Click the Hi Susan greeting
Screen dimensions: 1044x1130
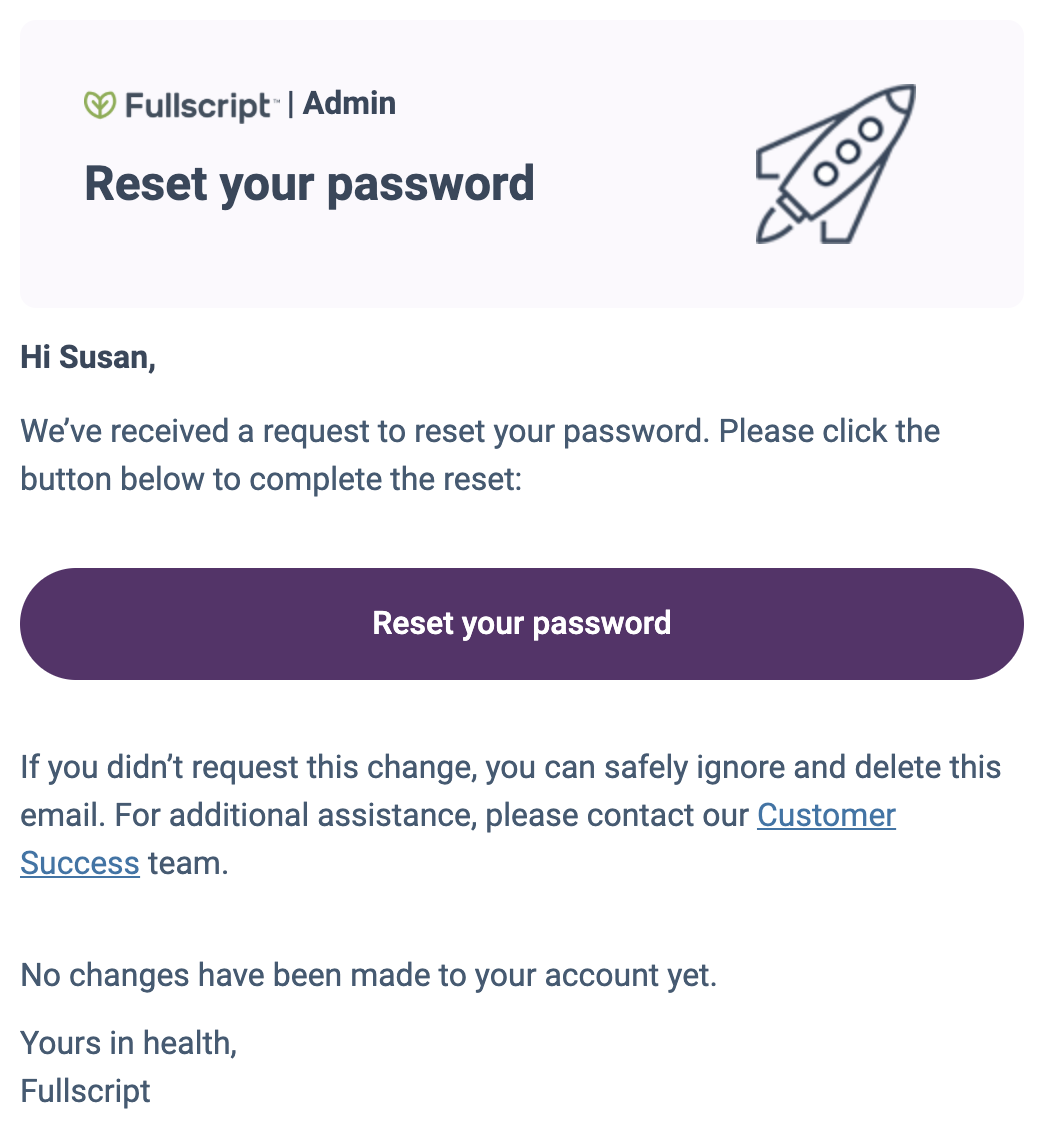click(88, 357)
